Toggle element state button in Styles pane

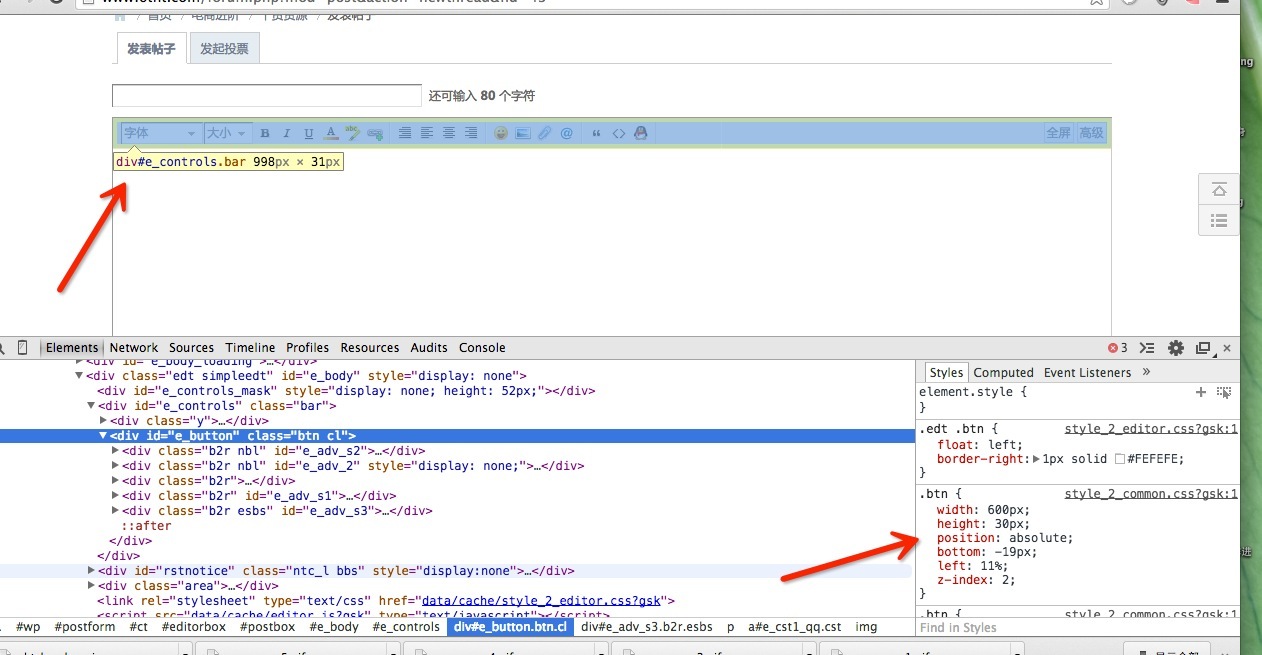(x=1224, y=392)
